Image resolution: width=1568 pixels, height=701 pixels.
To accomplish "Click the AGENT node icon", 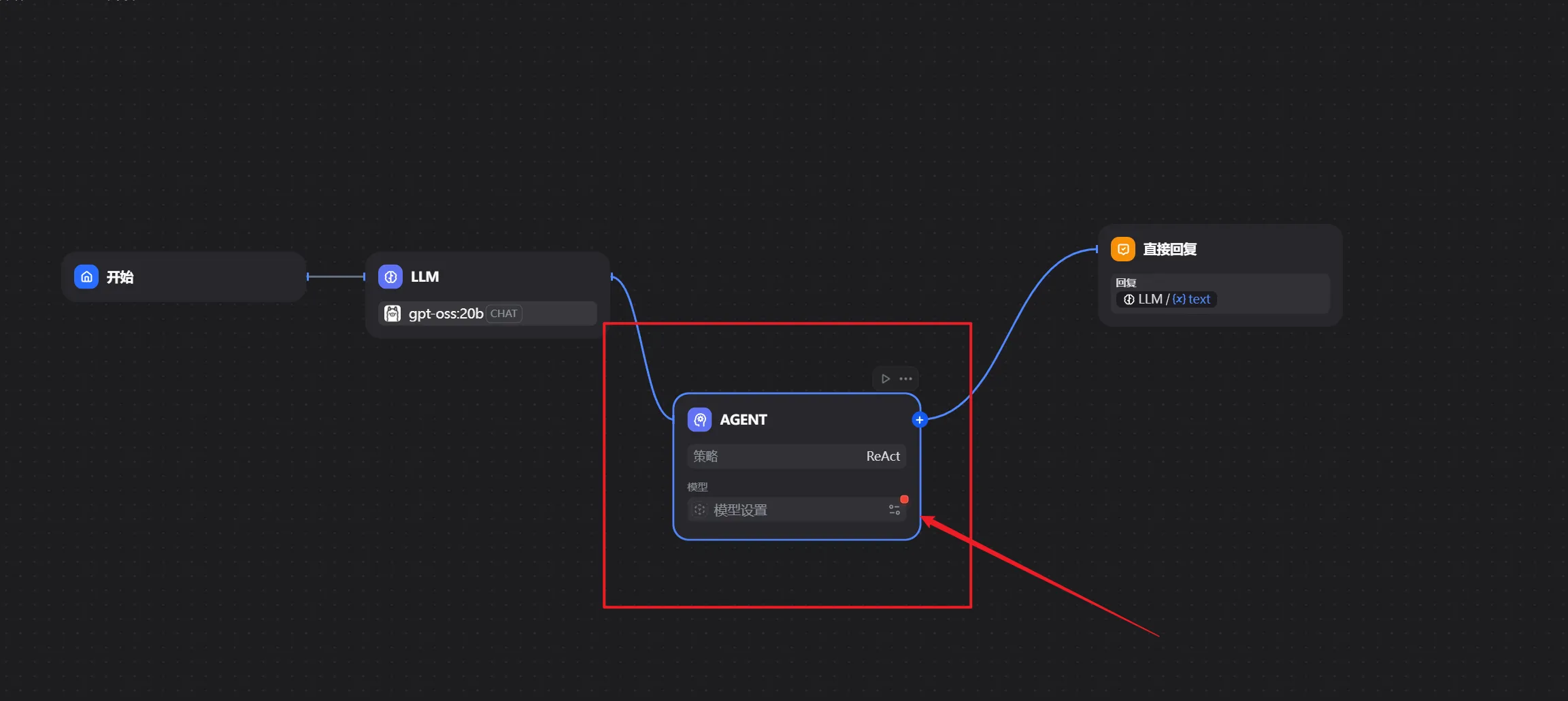I will tap(699, 420).
